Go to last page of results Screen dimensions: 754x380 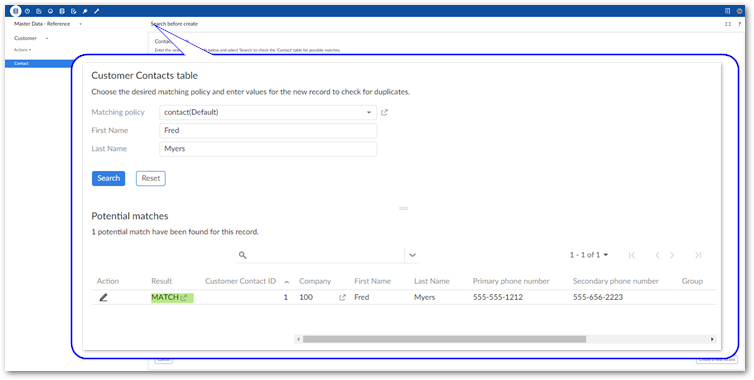(x=698, y=255)
